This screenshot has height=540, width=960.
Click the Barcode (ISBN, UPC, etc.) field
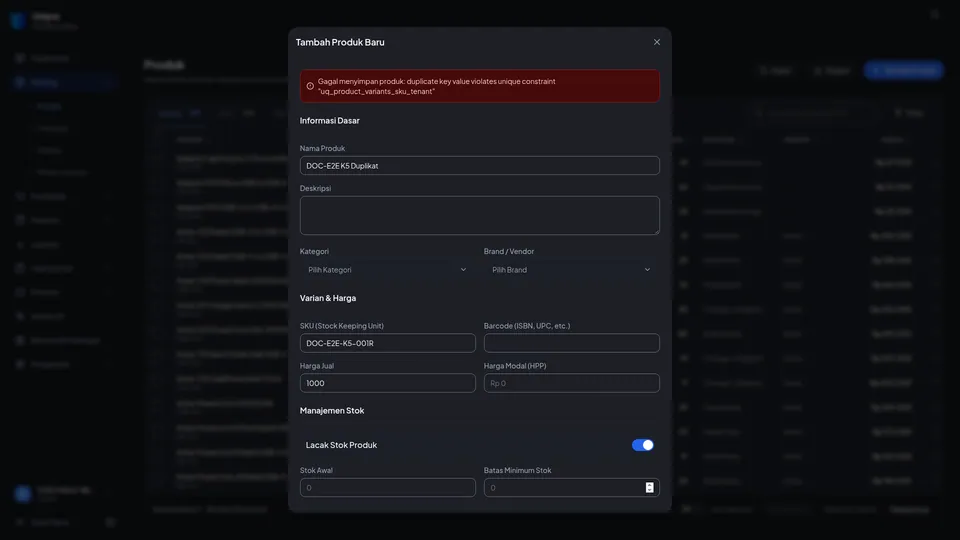[x=571, y=343]
